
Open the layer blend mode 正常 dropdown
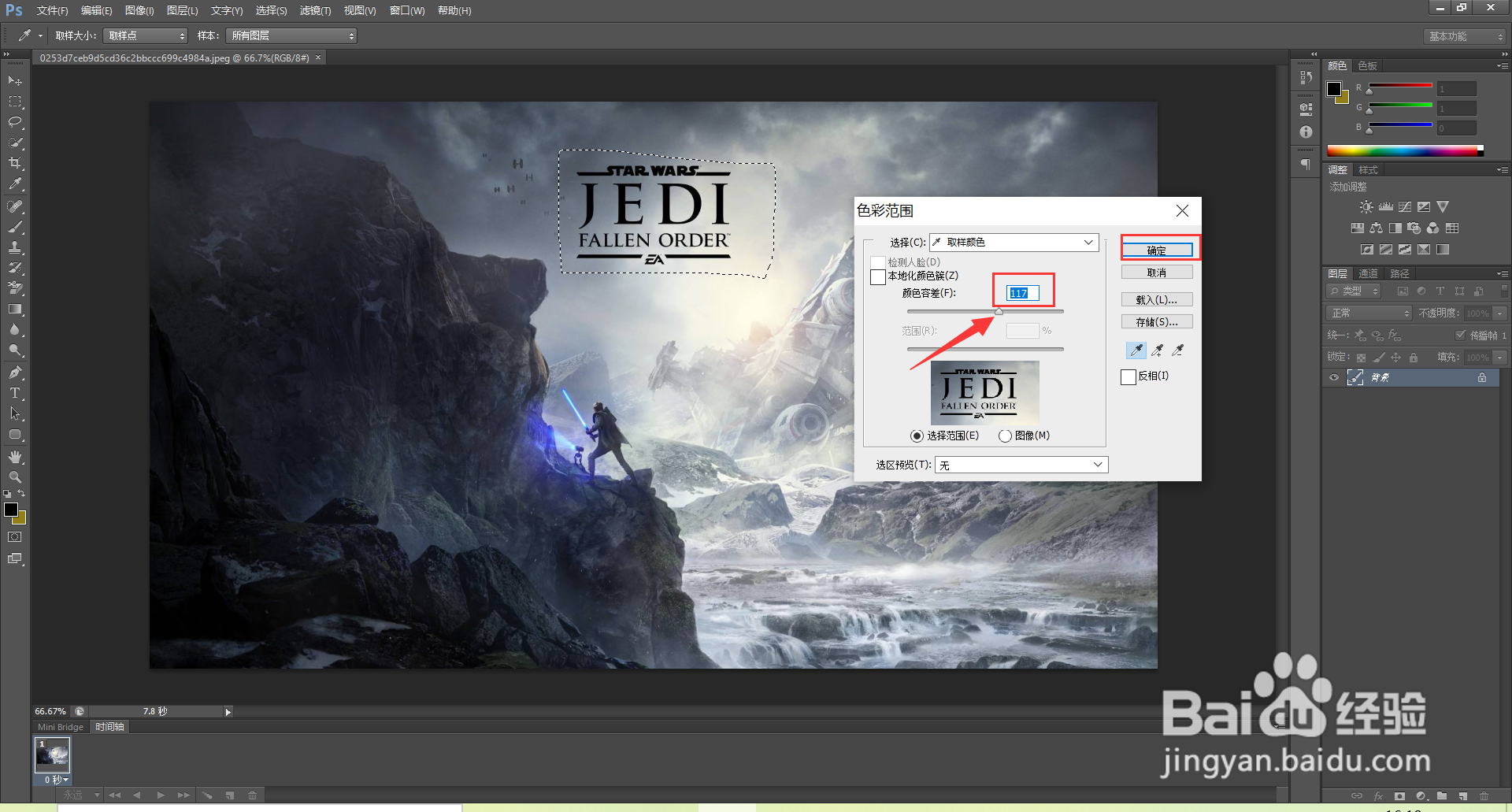click(x=1369, y=313)
